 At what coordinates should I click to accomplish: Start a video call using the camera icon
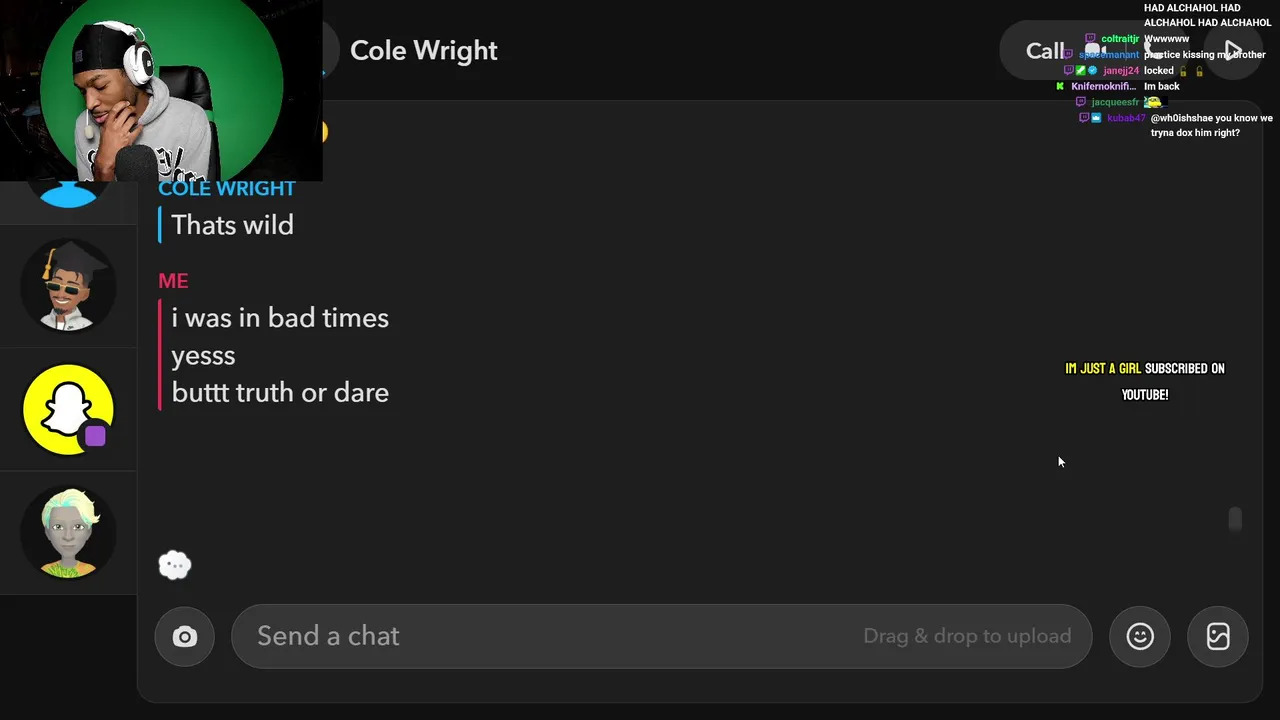pos(1095,50)
